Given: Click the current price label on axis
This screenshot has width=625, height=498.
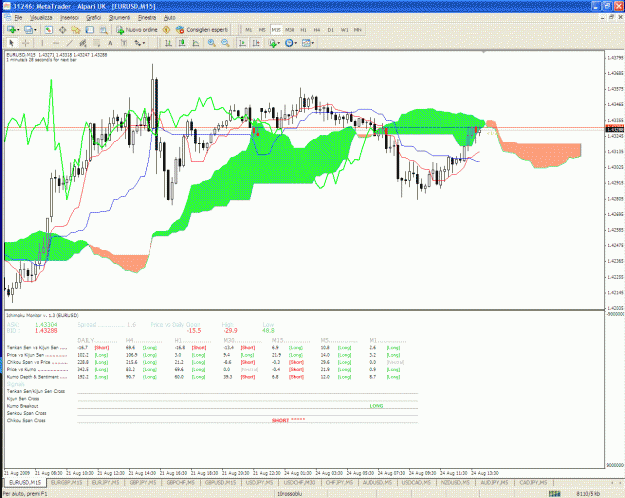Looking at the screenshot, I should (614, 129).
